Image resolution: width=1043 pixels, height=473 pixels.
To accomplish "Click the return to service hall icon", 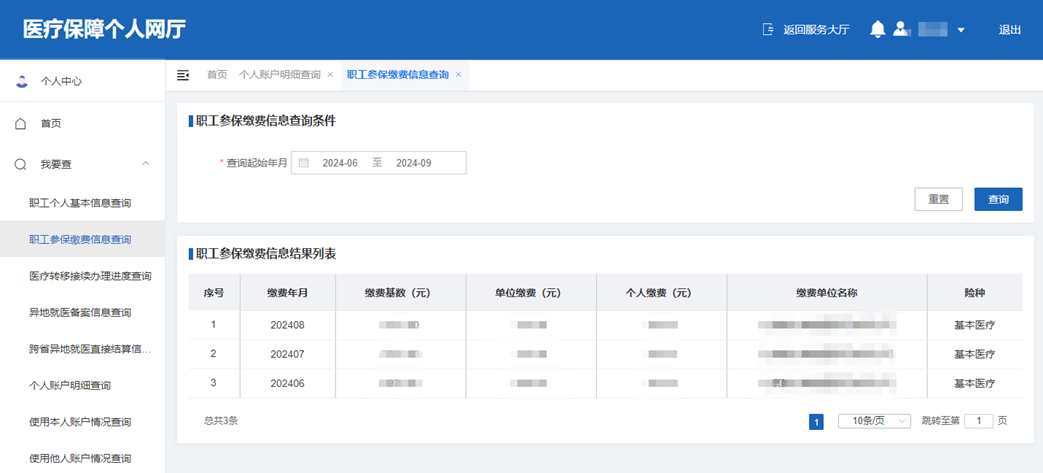I will [768, 29].
